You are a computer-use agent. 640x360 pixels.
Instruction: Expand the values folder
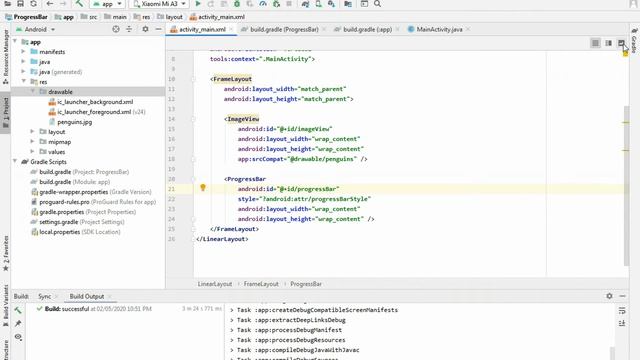(x=33, y=151)
